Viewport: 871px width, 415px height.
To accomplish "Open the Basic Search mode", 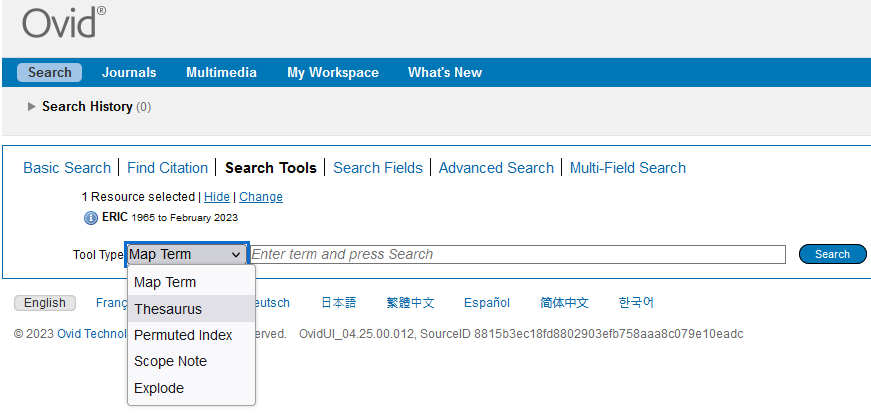I will (x=67, y=168).
